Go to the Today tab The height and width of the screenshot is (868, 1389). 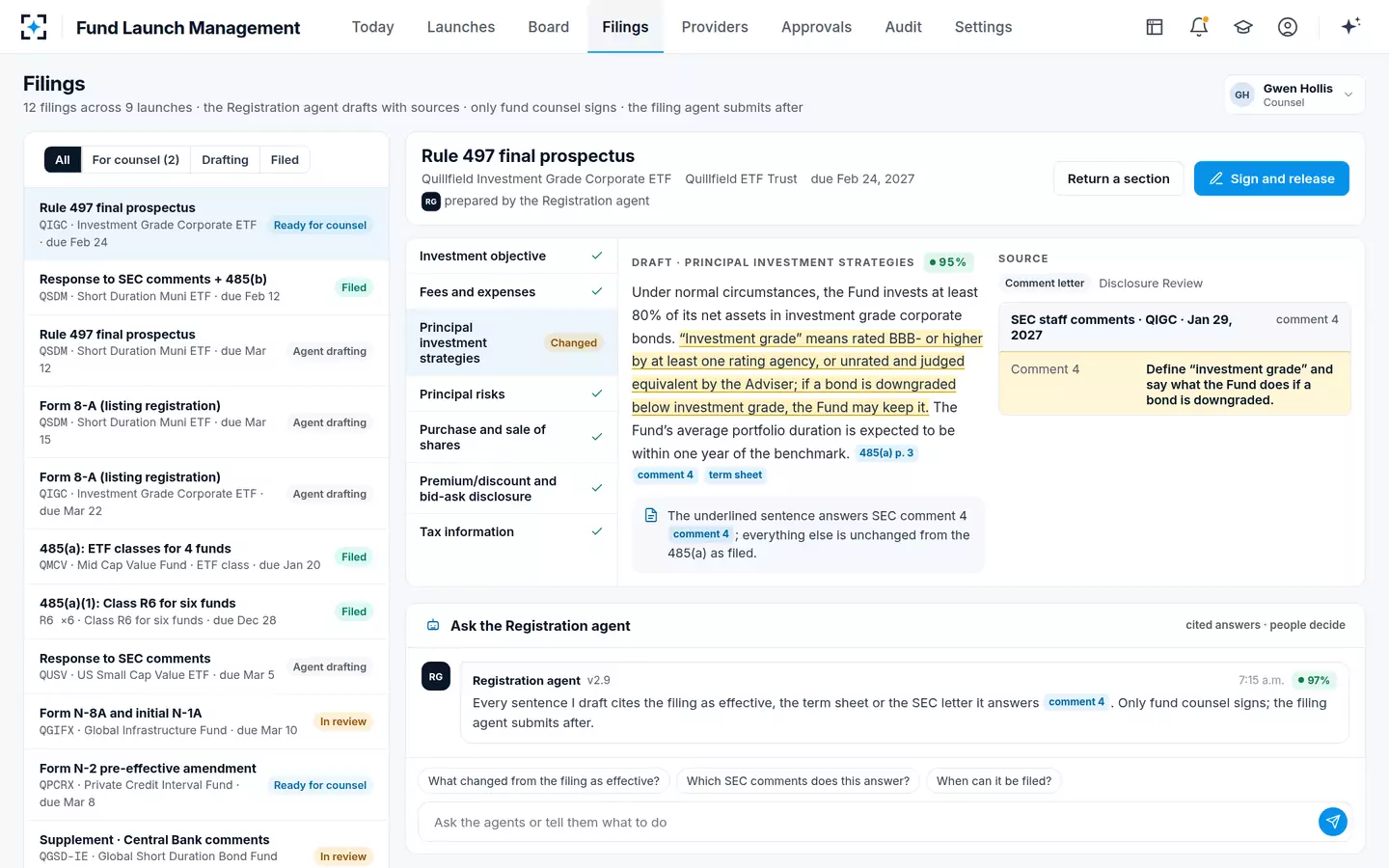pyautogui.click(x=372, y=27)
